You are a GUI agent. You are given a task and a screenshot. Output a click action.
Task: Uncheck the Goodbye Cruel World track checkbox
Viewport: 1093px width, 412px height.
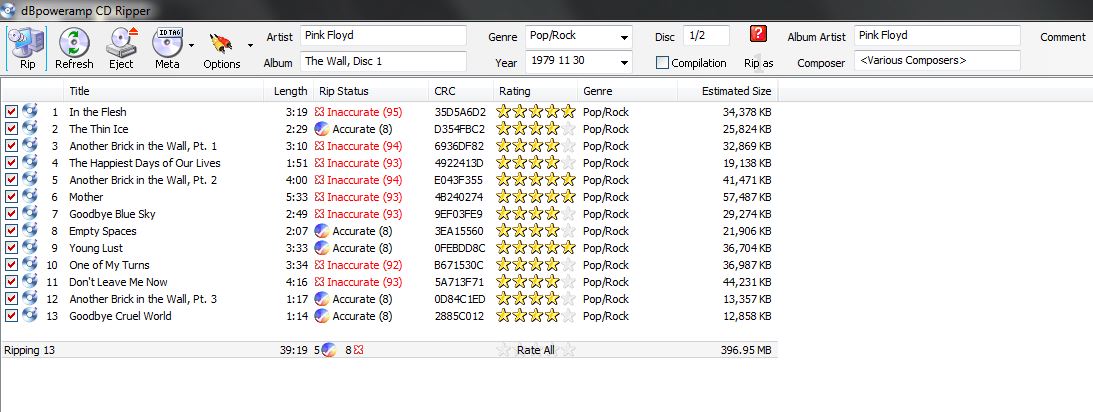[x=11, y=316]
